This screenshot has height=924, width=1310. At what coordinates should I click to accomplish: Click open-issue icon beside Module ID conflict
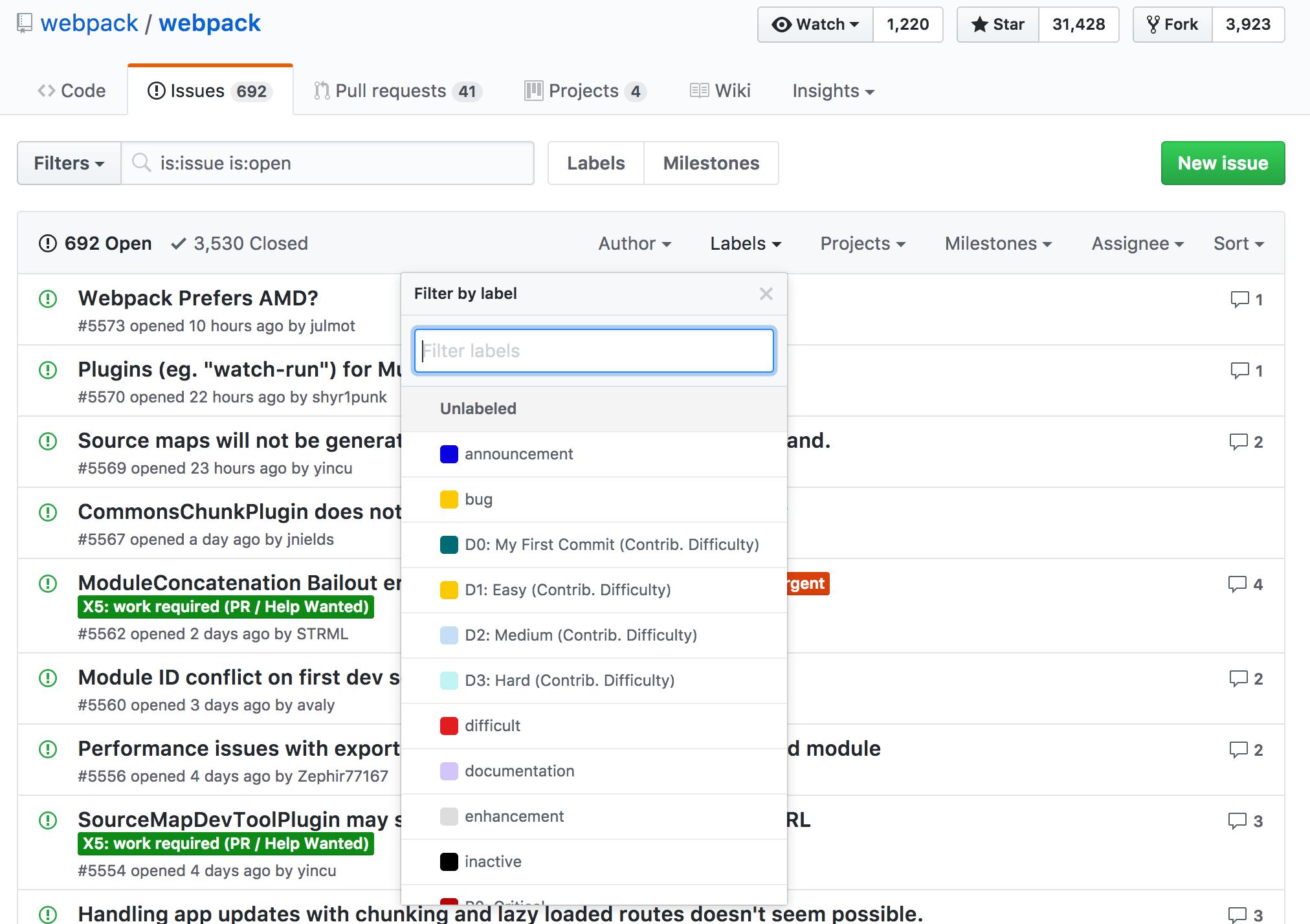[48, 678]
